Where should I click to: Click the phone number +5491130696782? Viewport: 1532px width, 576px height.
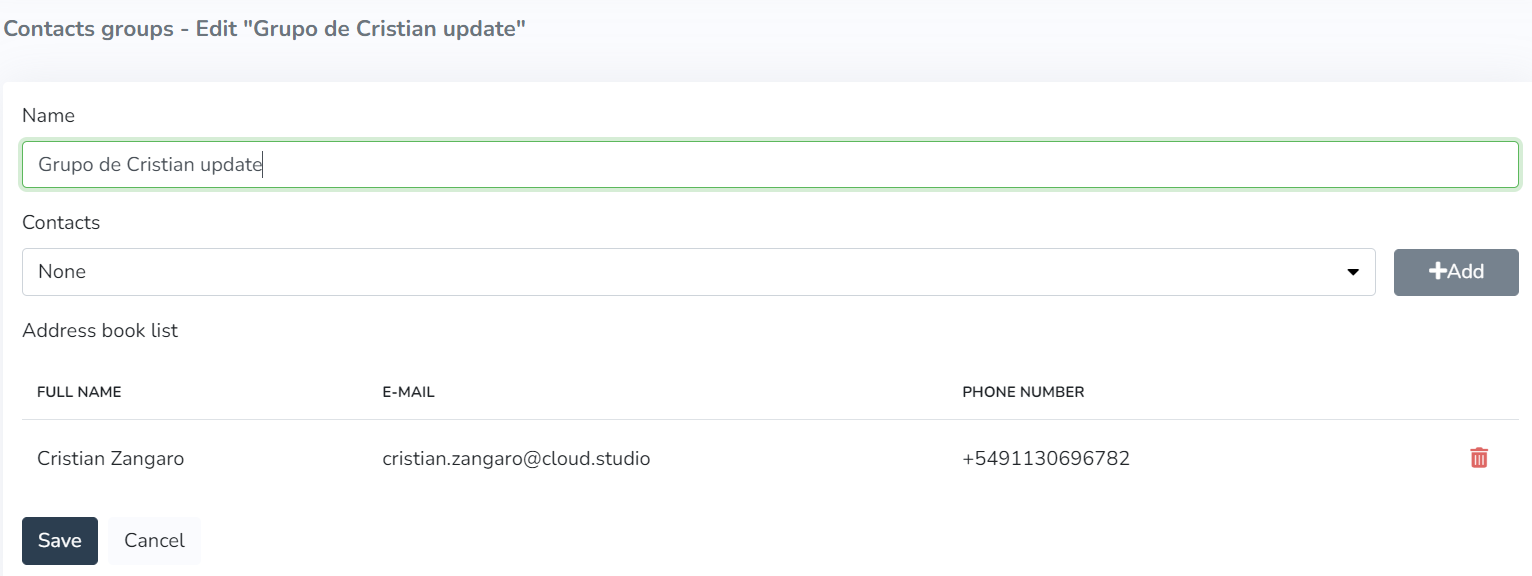point(1046,459)
